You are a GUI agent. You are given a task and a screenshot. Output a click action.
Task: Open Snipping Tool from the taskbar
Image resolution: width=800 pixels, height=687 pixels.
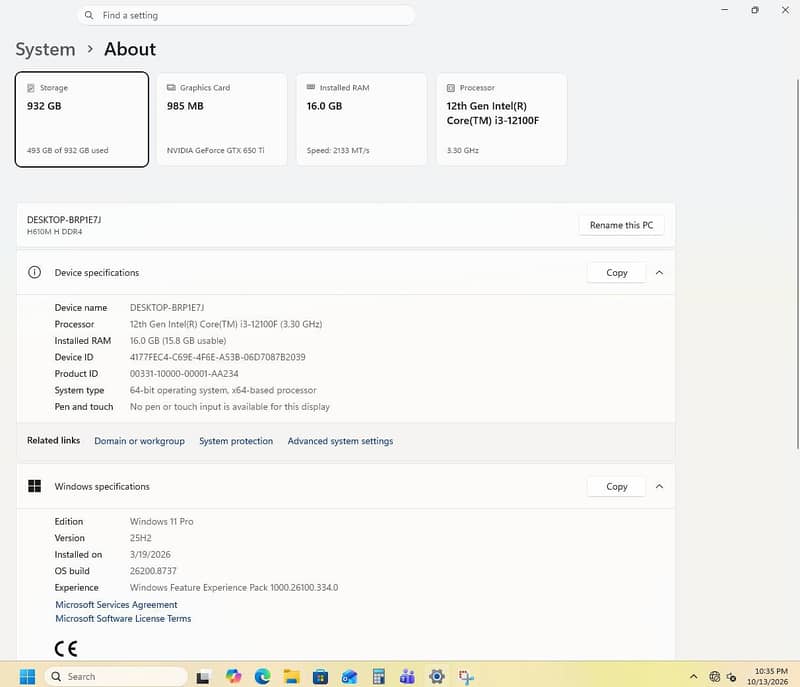(x=466, y=677)
